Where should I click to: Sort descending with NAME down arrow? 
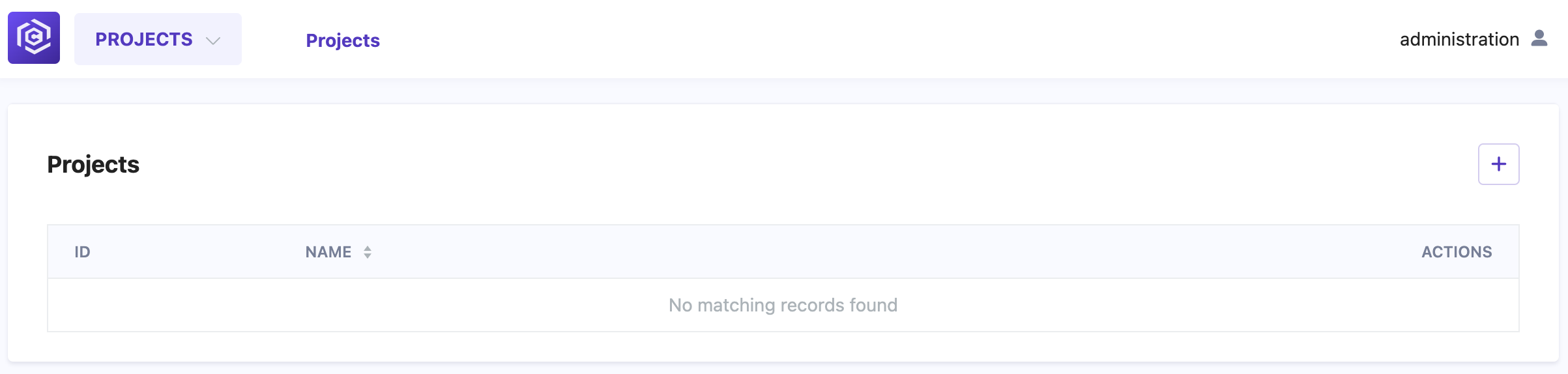(x=368, y=256)
